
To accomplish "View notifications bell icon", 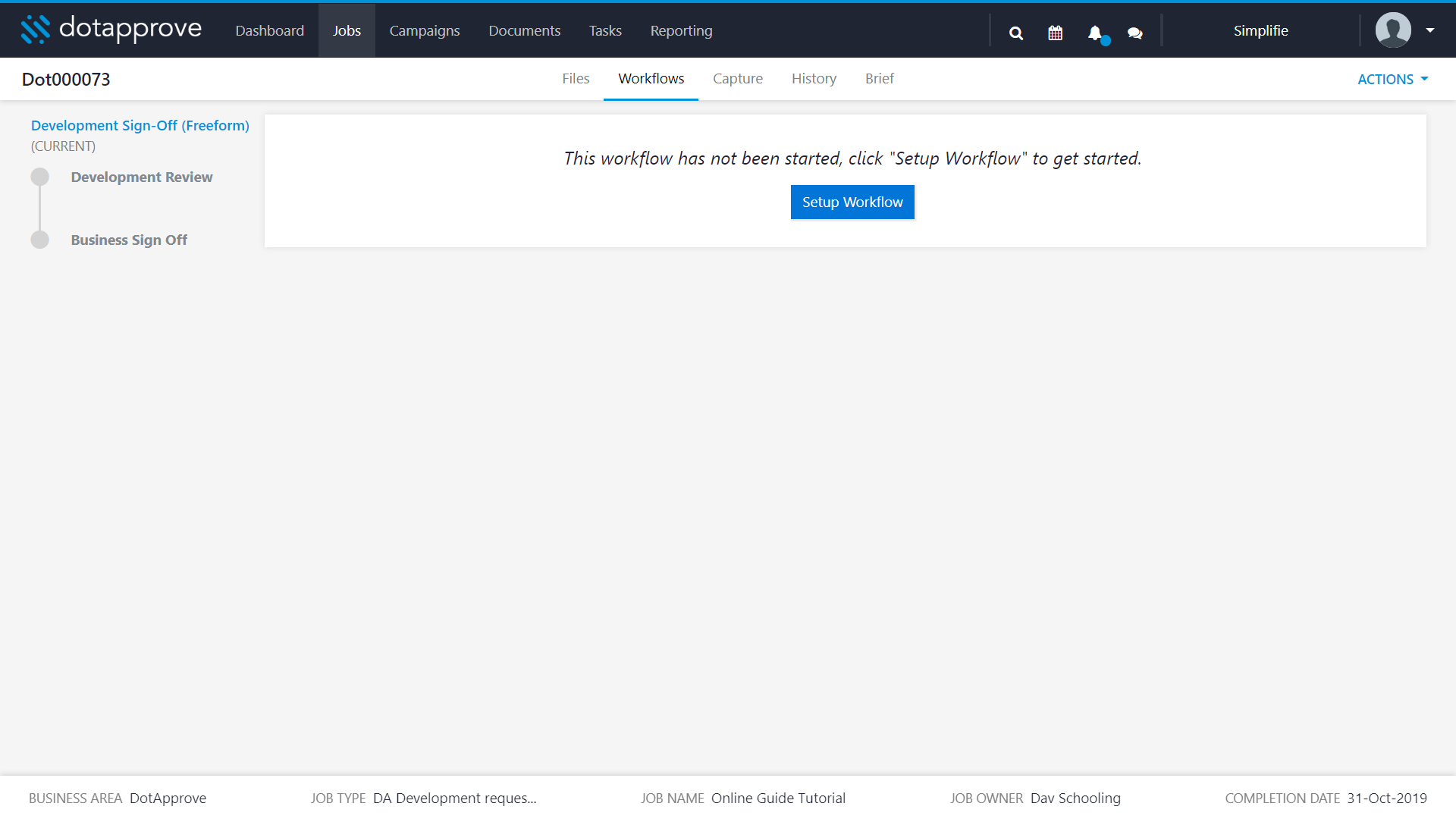I will pyautogui.click(x=1095, y=33).
